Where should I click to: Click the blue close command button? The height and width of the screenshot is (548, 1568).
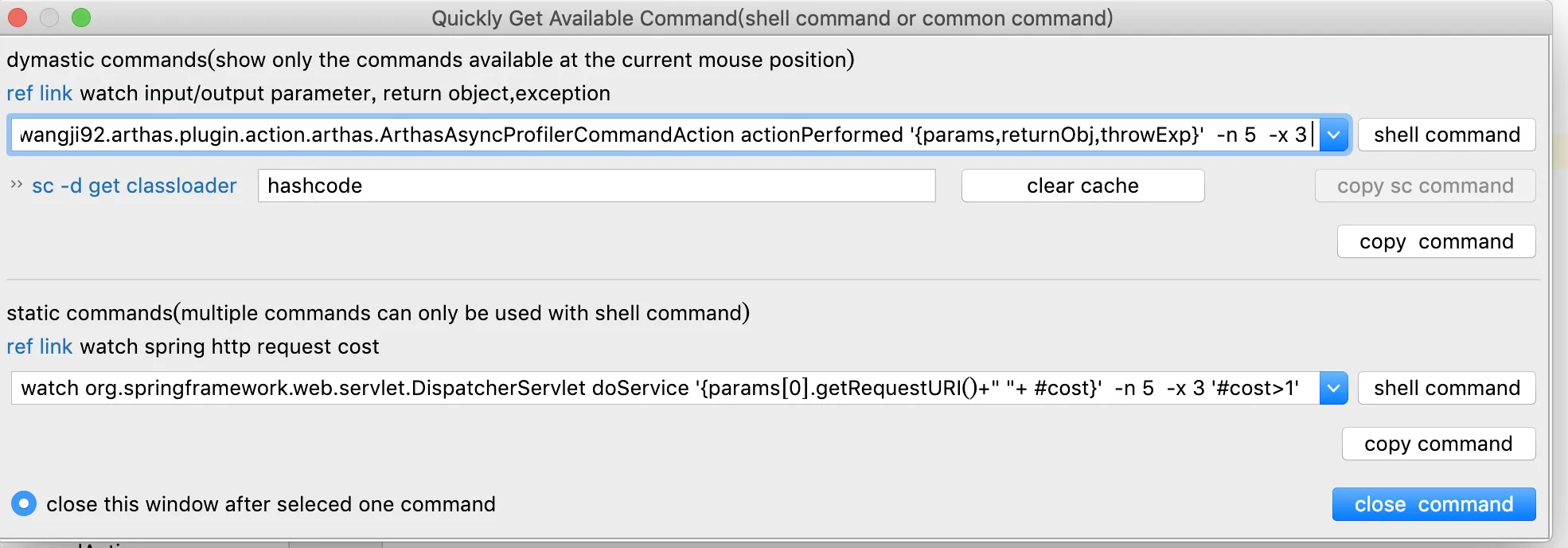point(1434,504)
